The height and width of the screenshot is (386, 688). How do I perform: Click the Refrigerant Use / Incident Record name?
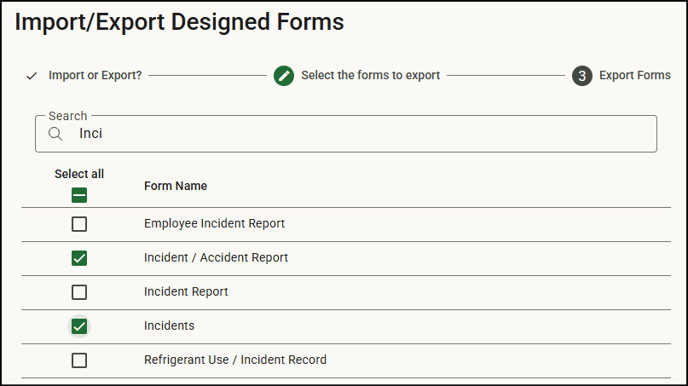(x=235, y=360)
